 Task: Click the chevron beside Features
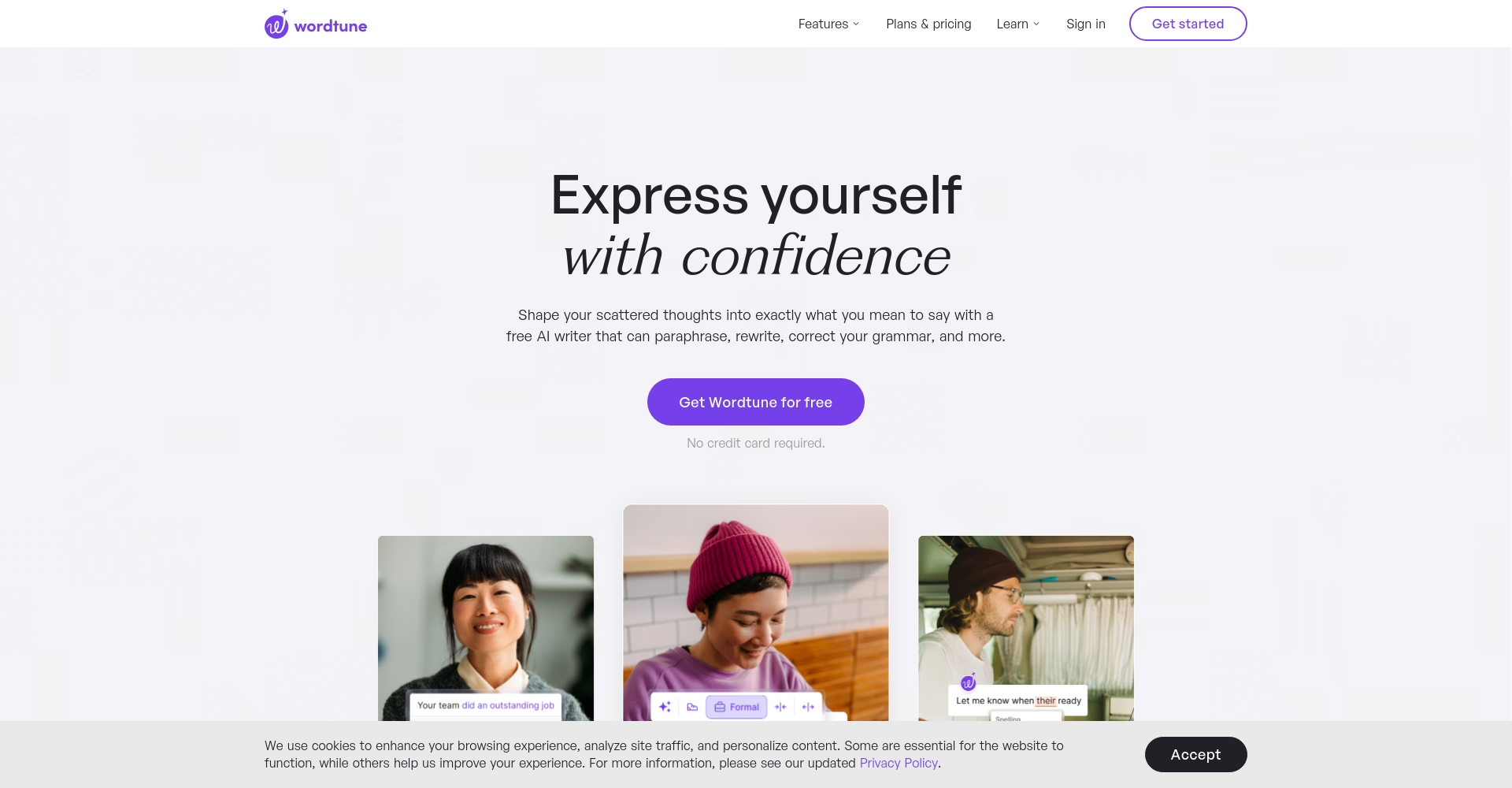(x=856, y=24)
